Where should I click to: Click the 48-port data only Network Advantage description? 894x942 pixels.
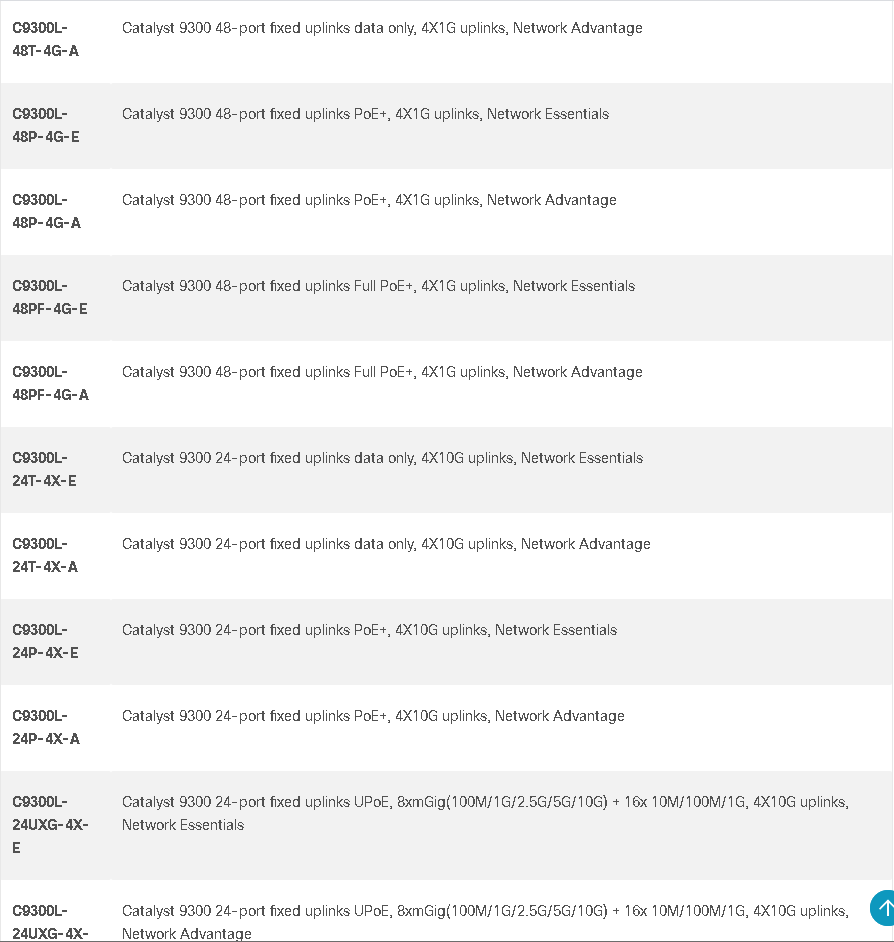(x=382, y=28)
